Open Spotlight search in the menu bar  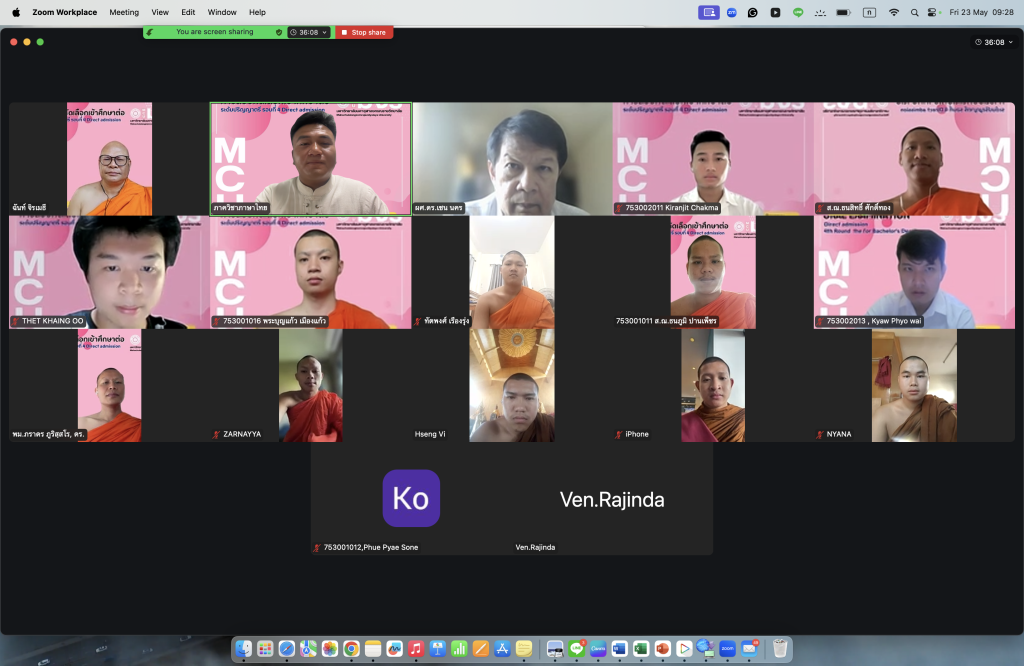[x=914, y=12]
